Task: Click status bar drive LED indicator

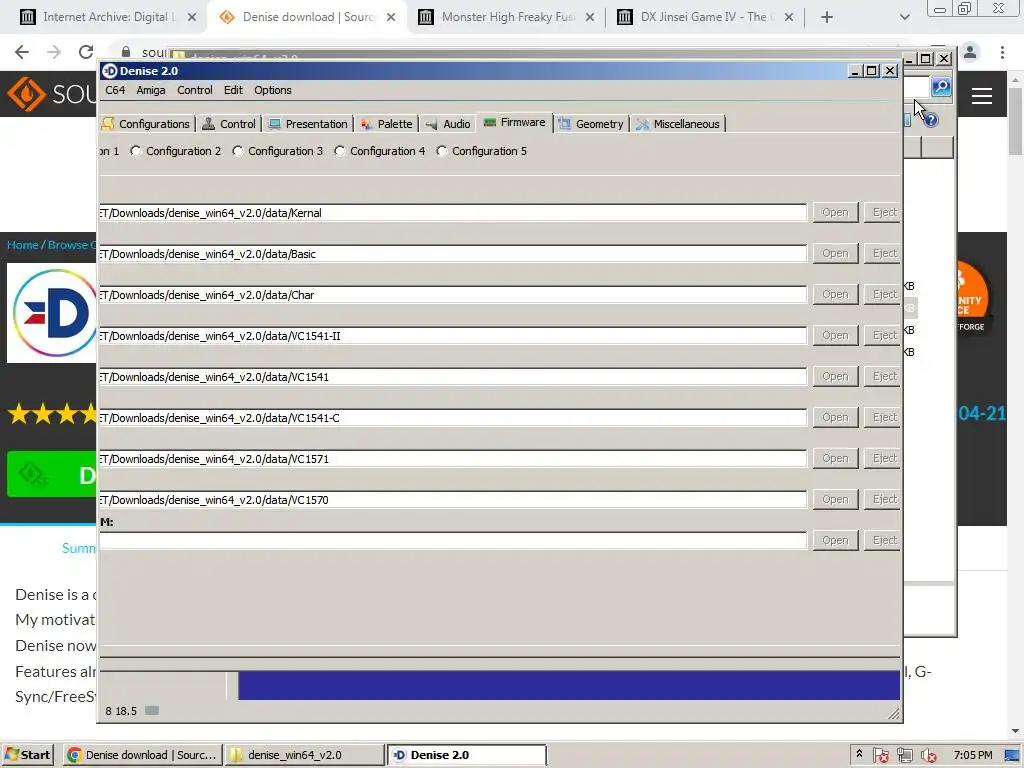Action: (x=152, y=711)
